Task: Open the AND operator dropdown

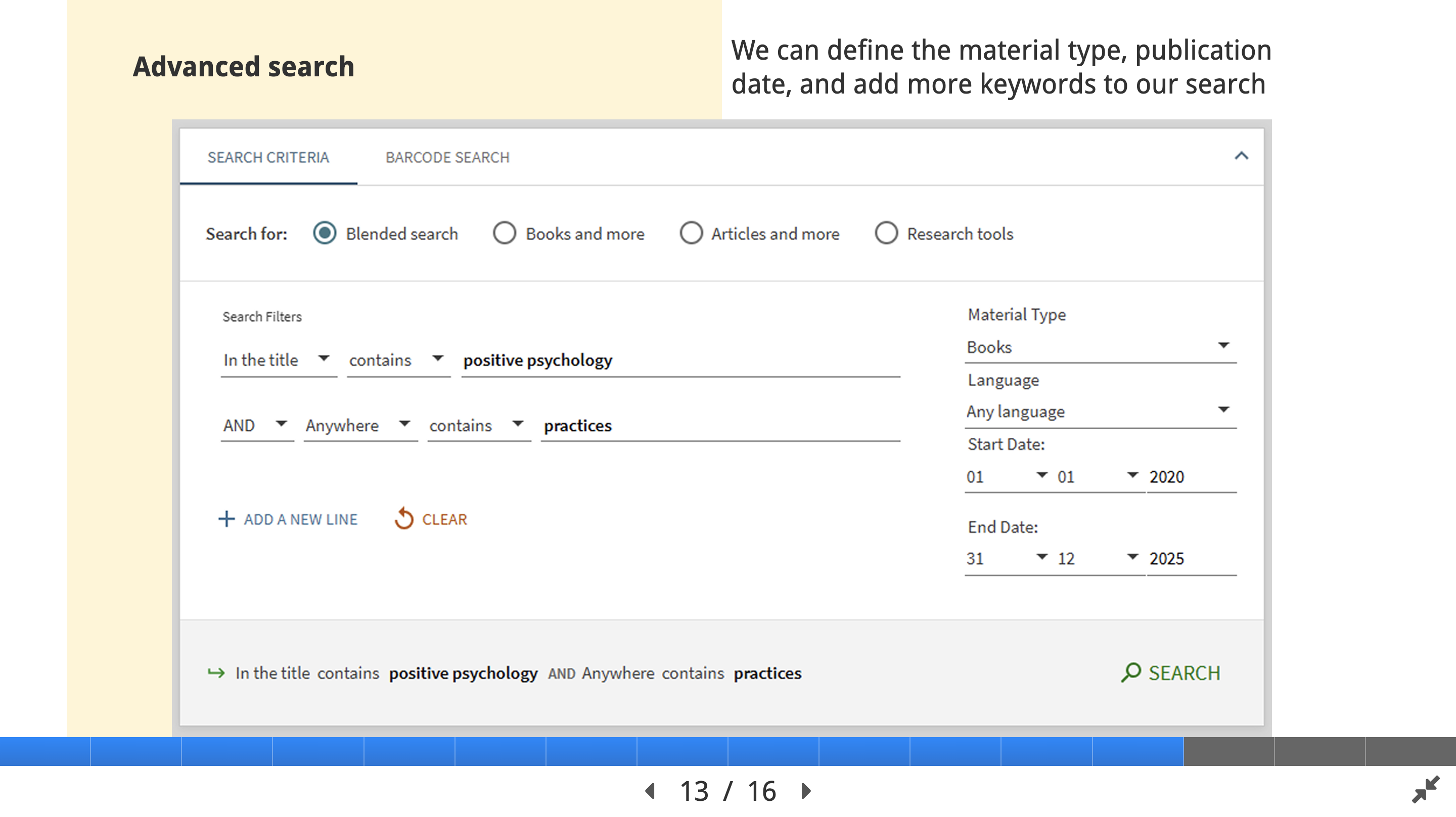Action: pos(256,425)
